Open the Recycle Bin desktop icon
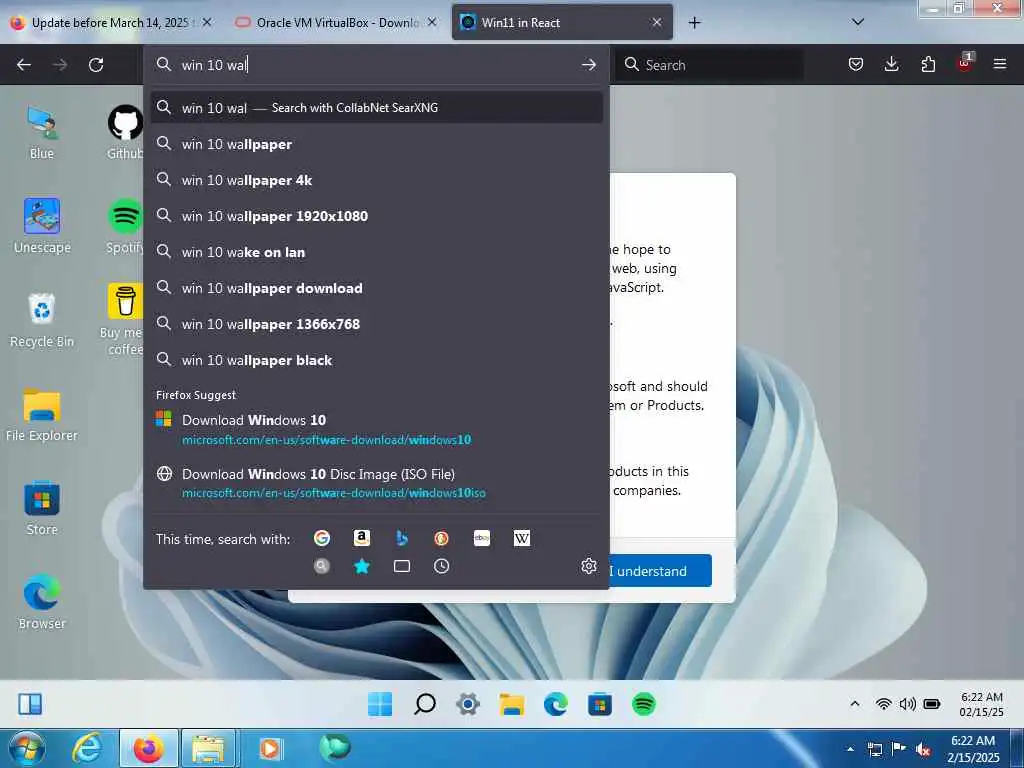Viewport: 1024px width, 768px height. [42, 321]
